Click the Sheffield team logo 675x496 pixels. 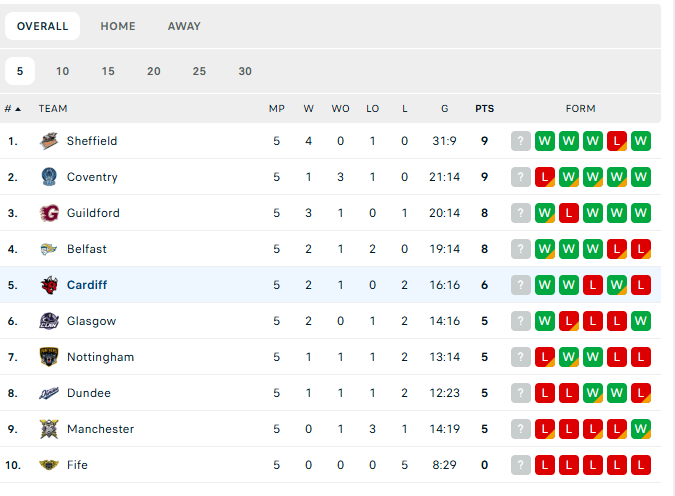coord(49,141)
